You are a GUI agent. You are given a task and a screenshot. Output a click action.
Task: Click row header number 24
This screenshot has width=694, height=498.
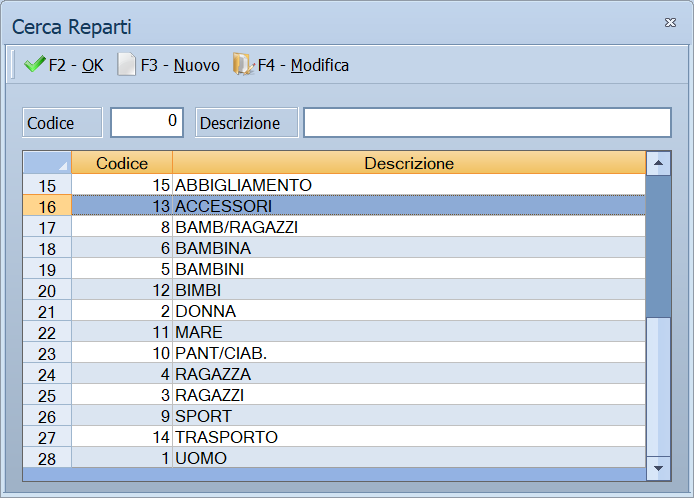click(x=47, y=374)
